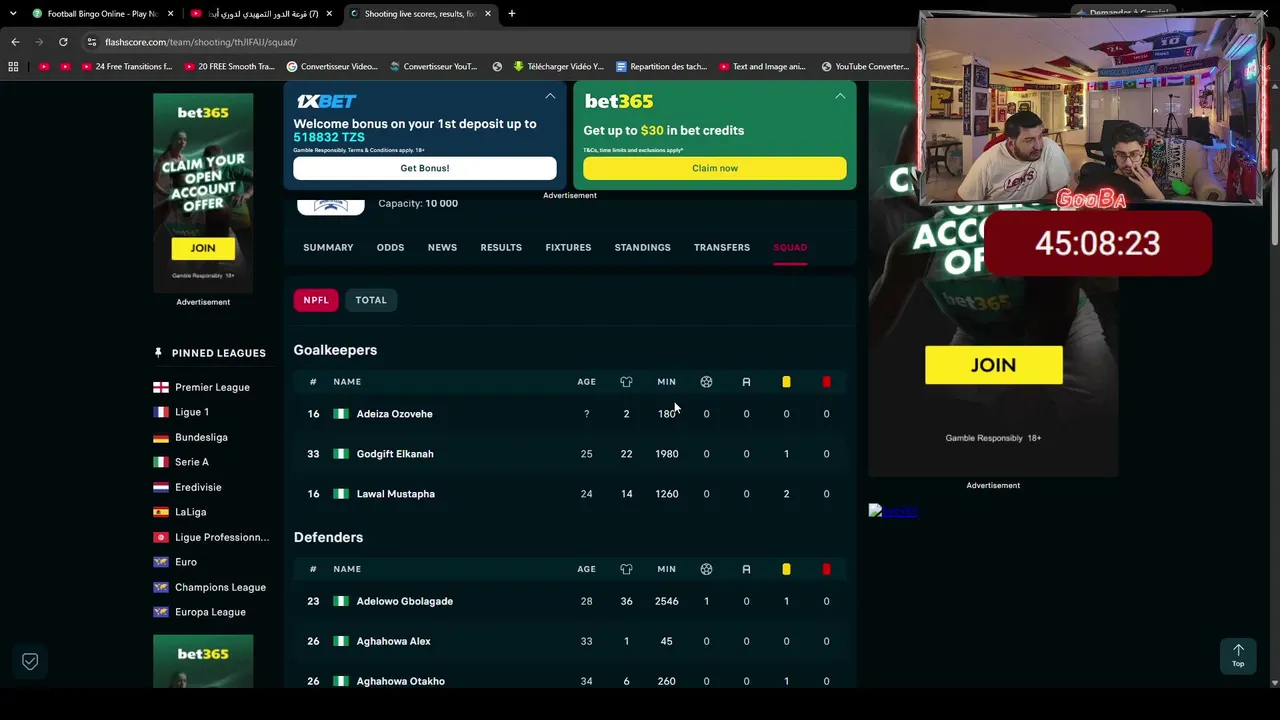Open Ligue Professionnelle from pinned leagues
Viewport: 1280px width, 720px height.
click(222, 537)
